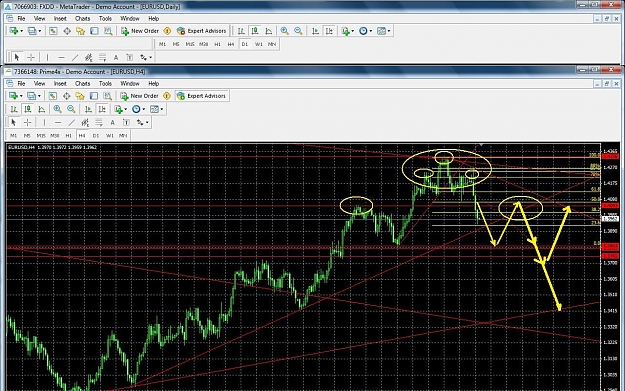Open Data Window icon in the Prime4x toolbar
Image resolution: width=625 pixels, height=391 pixels.
(67, 96)
